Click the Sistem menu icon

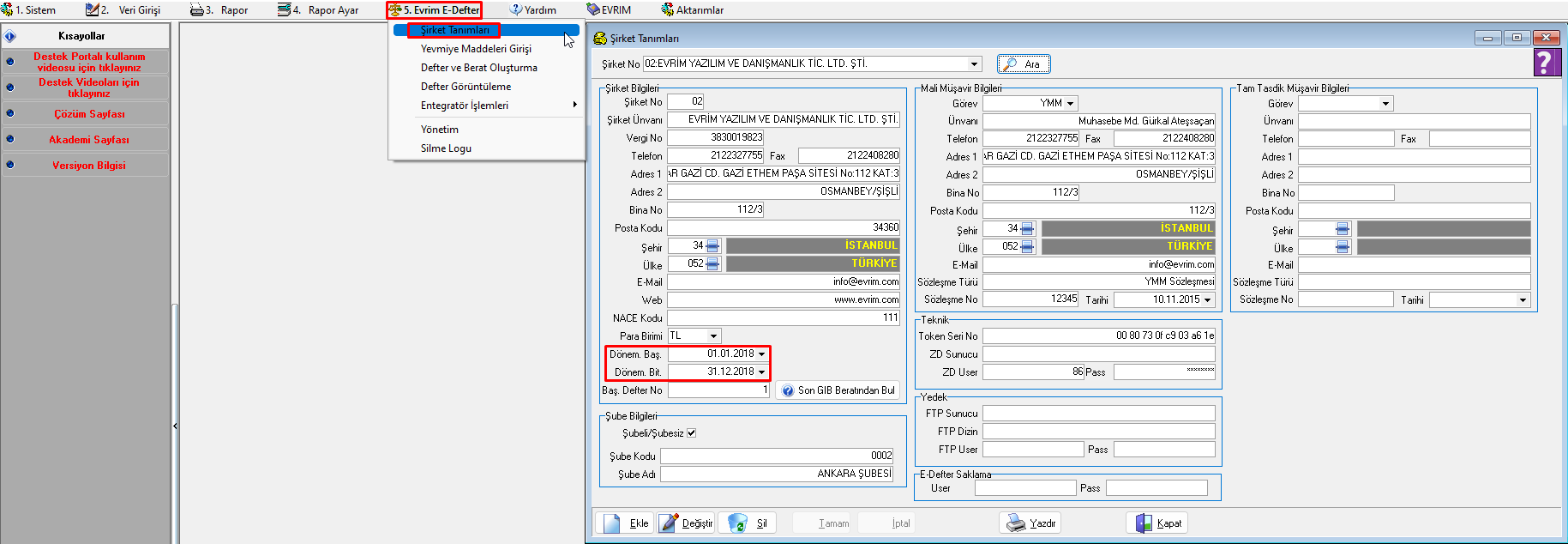[7, 10]
